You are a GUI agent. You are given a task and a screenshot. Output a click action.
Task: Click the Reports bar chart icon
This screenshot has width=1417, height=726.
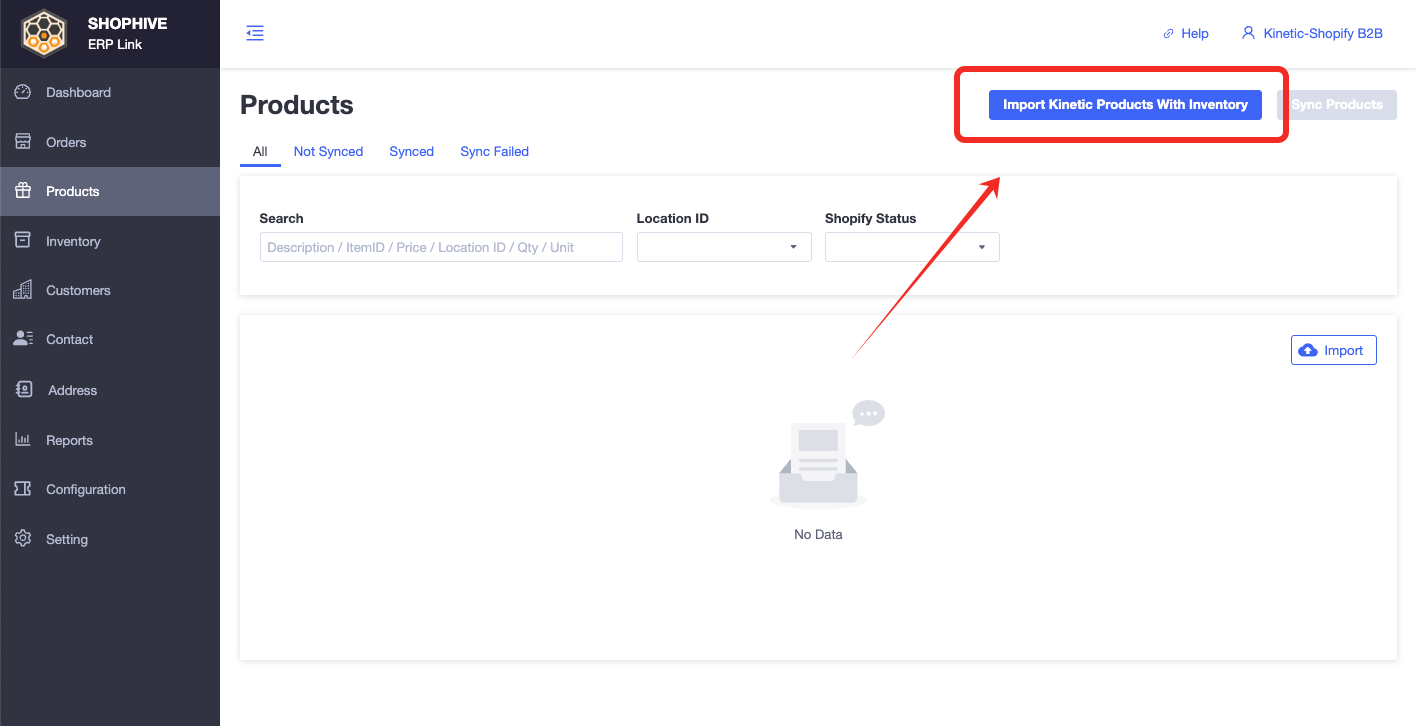pyautogui.click(x=23, y=440)
